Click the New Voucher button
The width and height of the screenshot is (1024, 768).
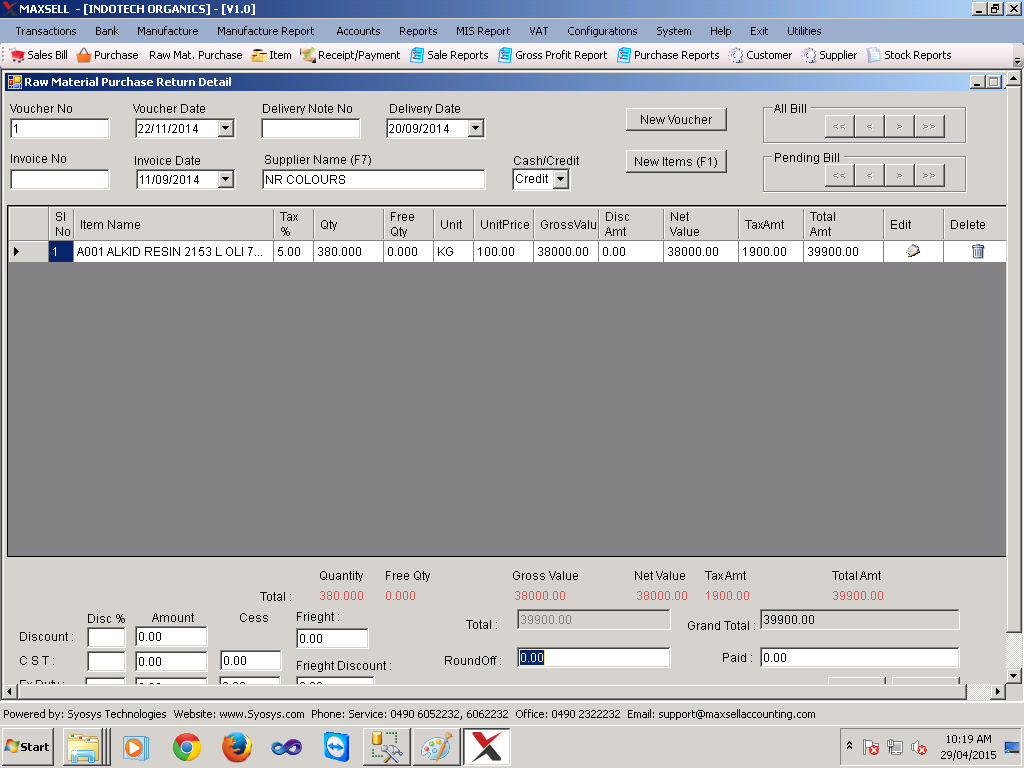coord(676,120)
